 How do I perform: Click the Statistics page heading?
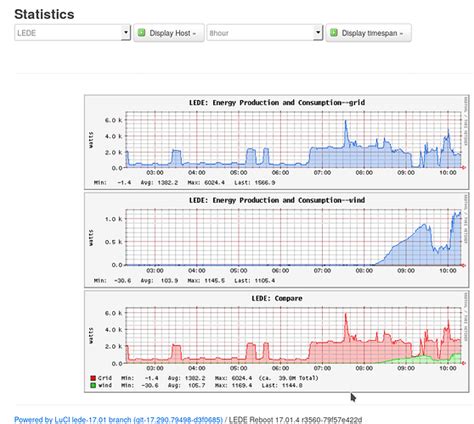[44, 14]
